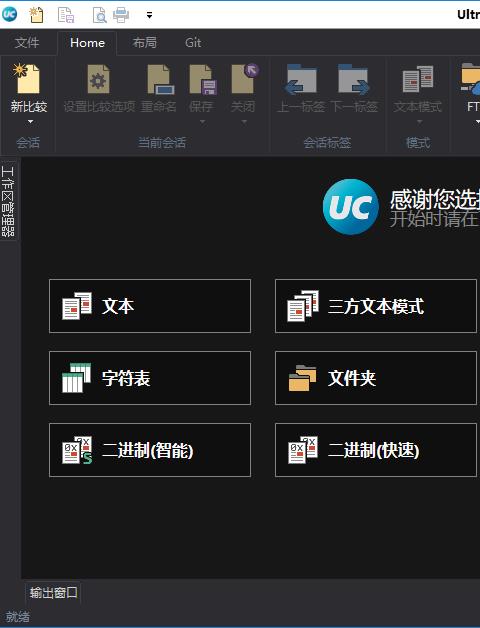The height and width of the screenshot is (628, 480).
Task: Start a 三方文本模式 compare
Action: pos(376,306)
